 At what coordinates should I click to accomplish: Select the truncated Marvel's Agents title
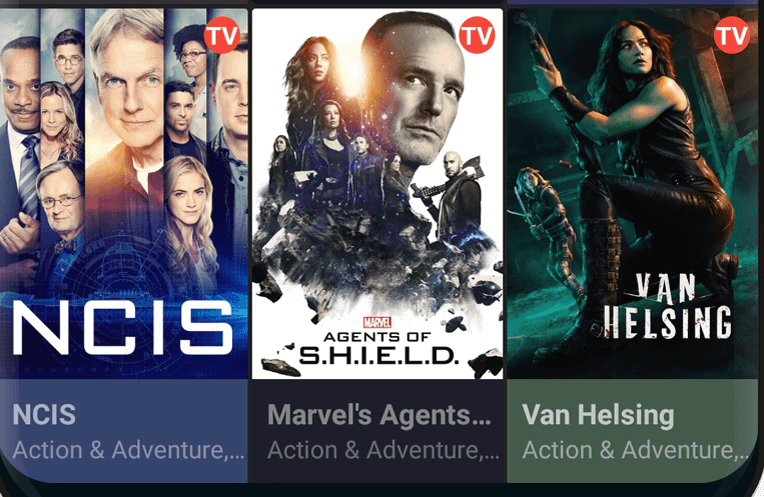coord(379,415)
